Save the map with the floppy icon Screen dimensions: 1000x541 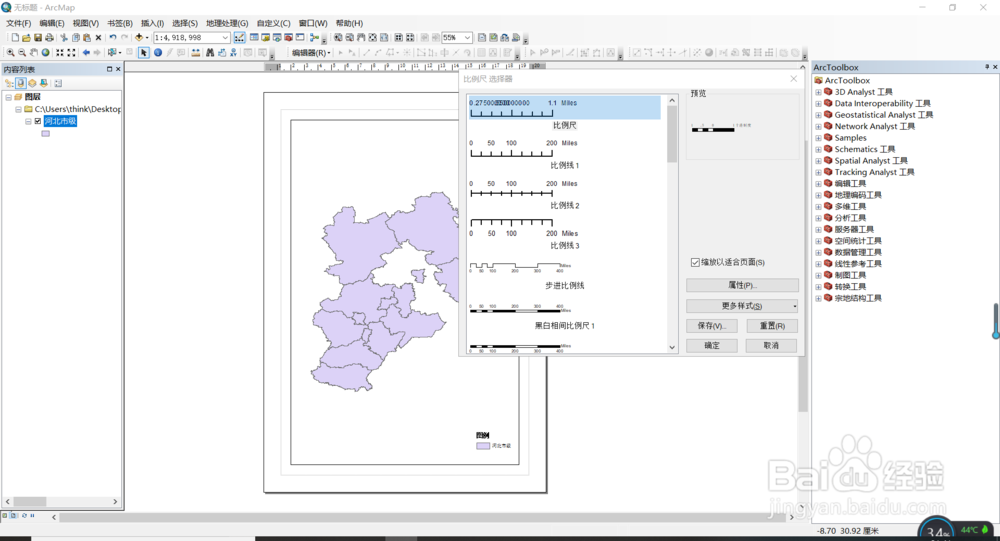click(38, 38)
